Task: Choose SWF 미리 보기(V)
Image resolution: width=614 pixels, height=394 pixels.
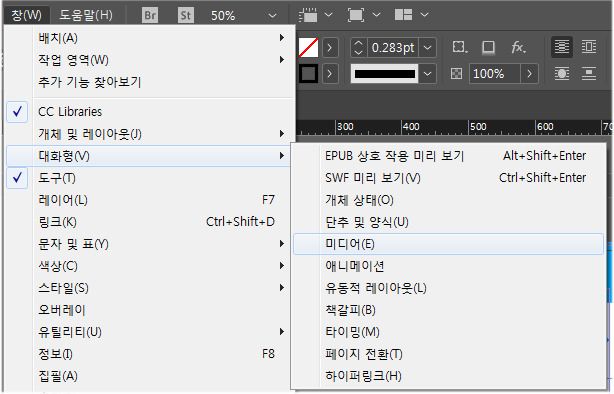Action: 449,178
